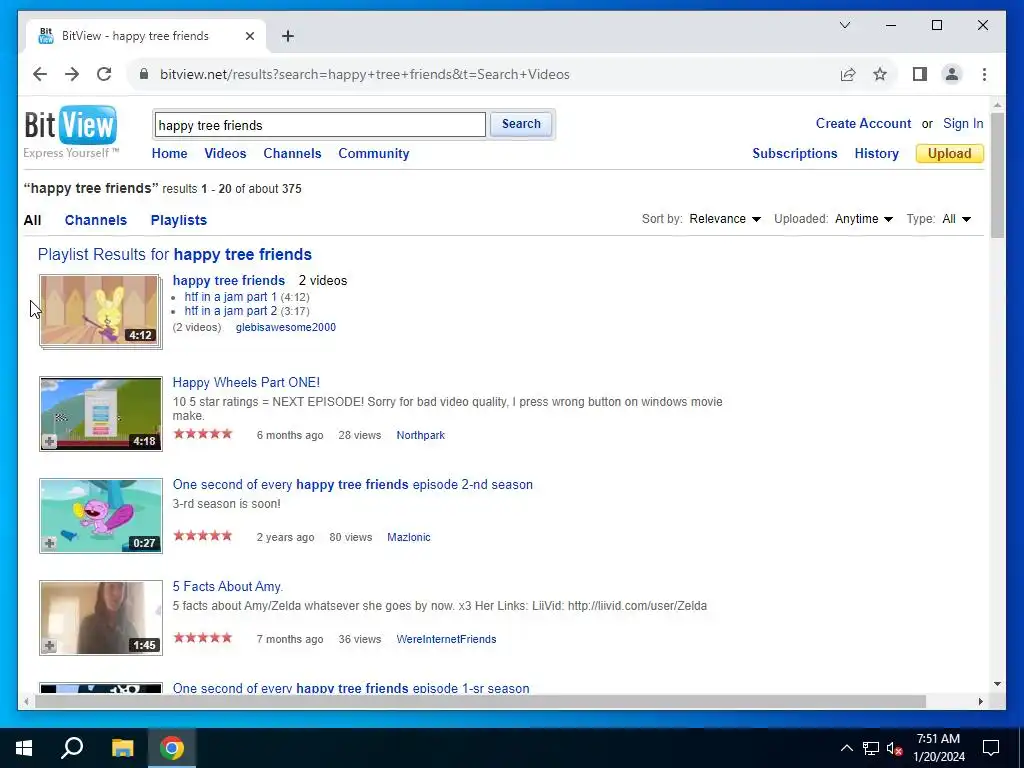Add Happy Wheels video to queue with the plus icon
The width and height of the screenshot is (1024, 768).
point(50,441)
